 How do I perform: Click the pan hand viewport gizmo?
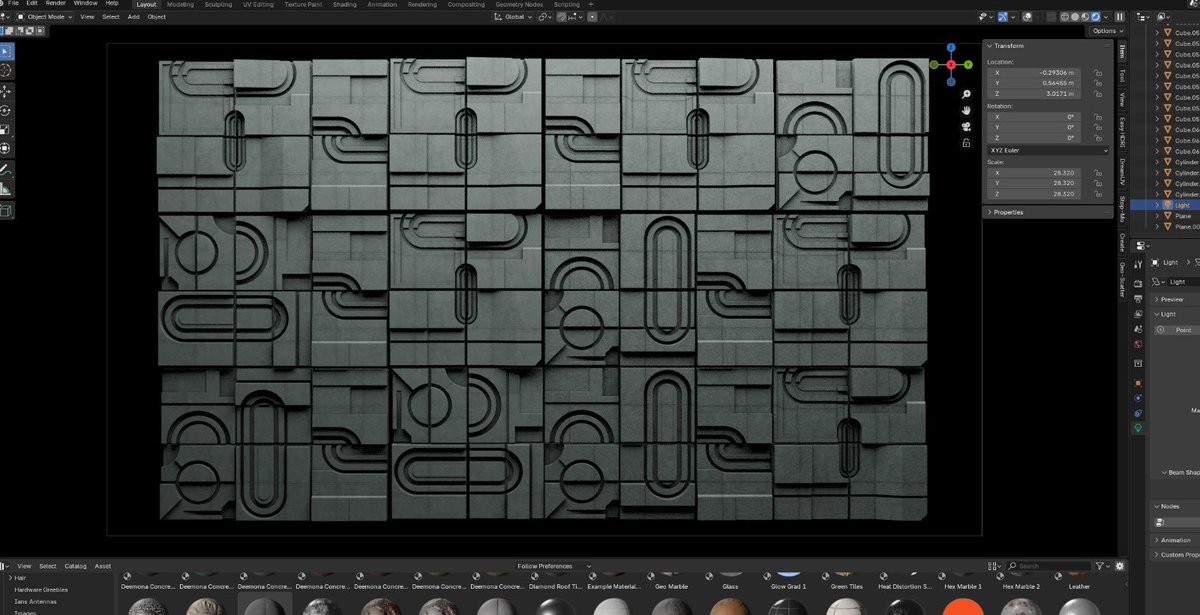tap(967, 110)
